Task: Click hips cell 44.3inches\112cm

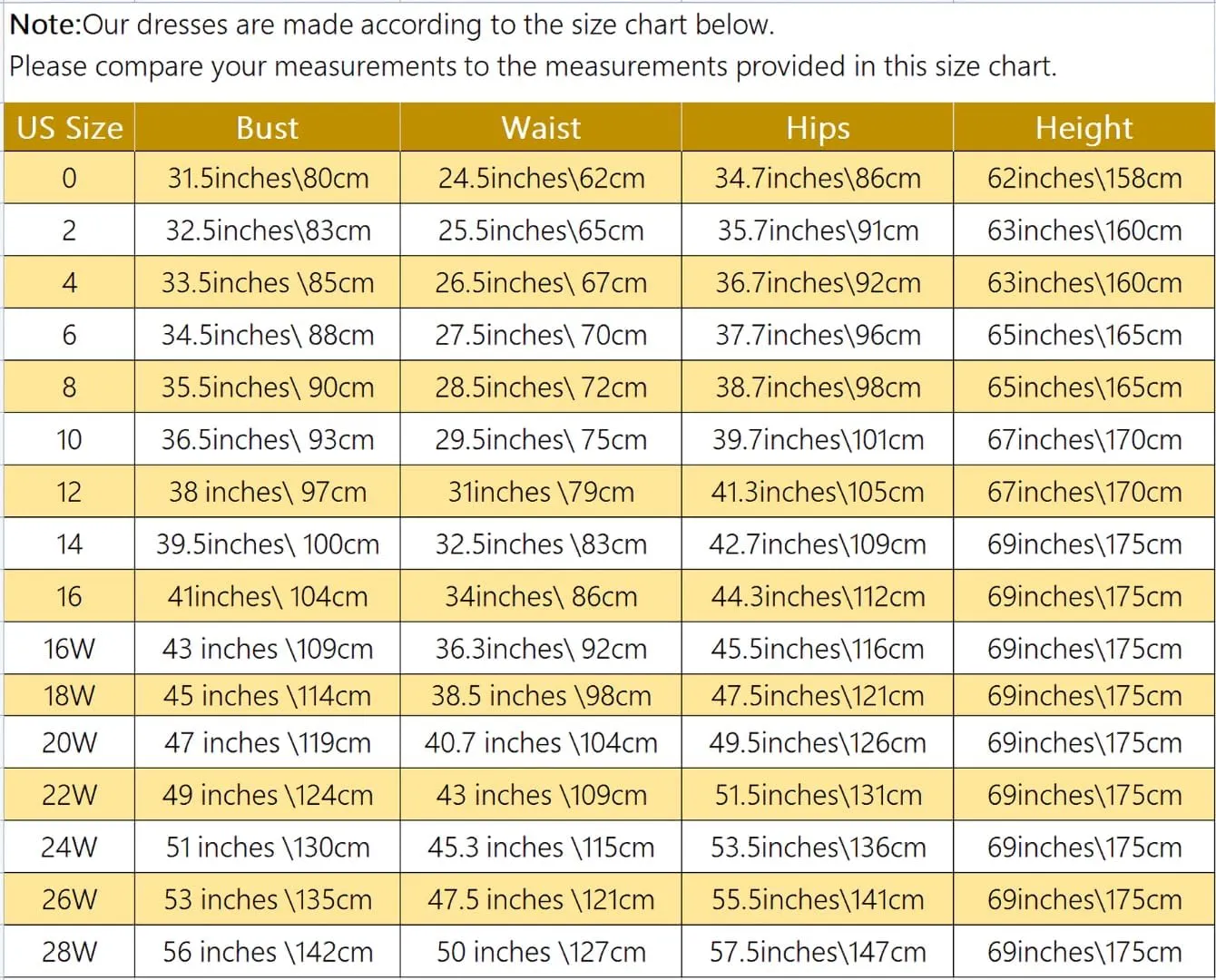Action: [818, 596]
